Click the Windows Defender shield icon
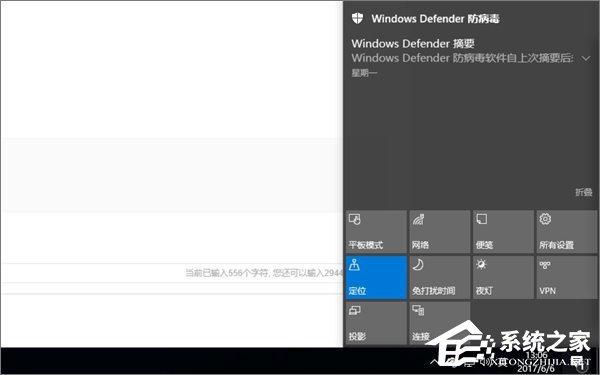The height and width of the screenshot is (375, 600). pyautogui.click(x=357, y=18)
